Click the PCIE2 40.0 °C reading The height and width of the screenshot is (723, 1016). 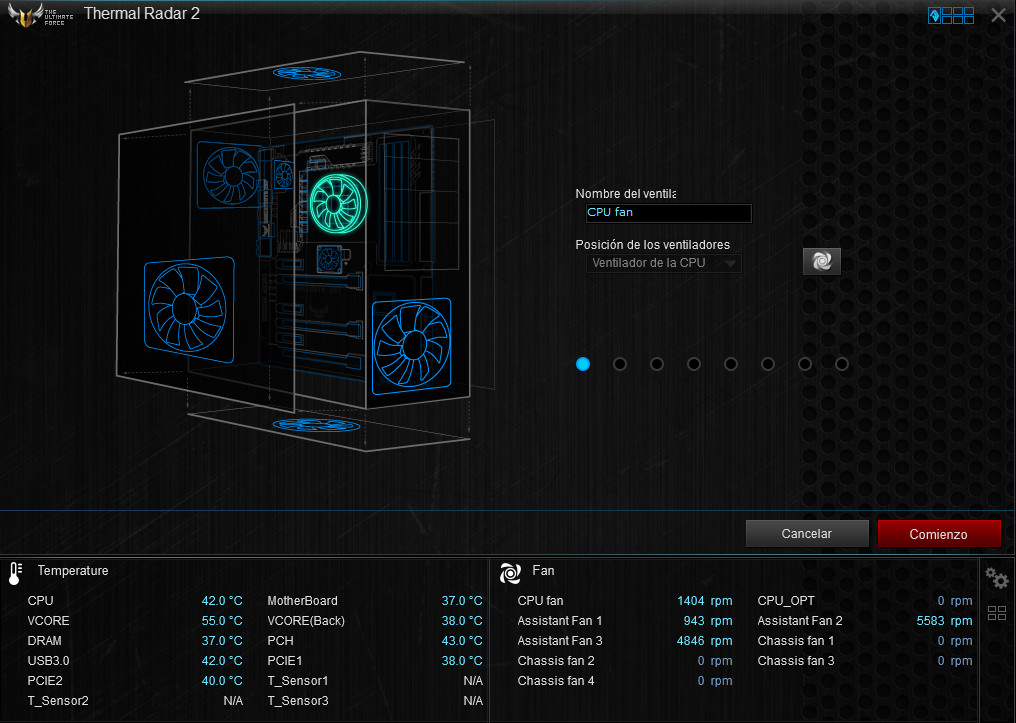click(x=222, y=681)
